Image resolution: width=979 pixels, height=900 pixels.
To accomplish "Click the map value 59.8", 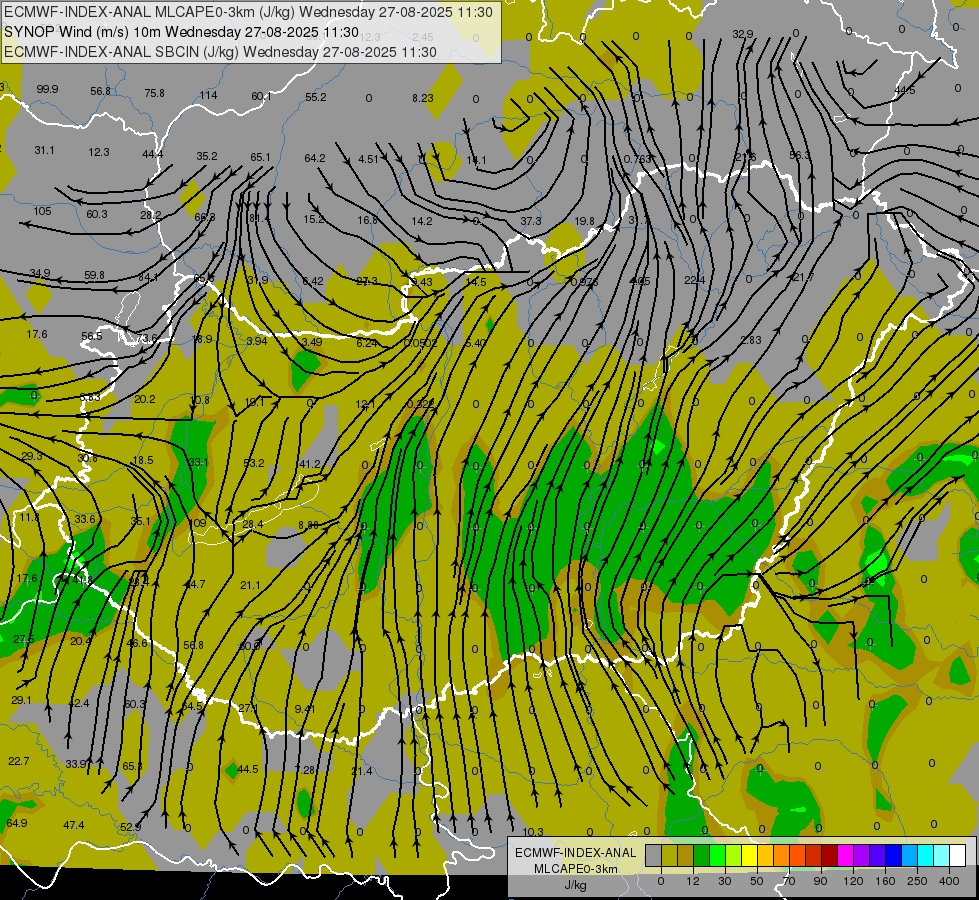I will [94, 275].
